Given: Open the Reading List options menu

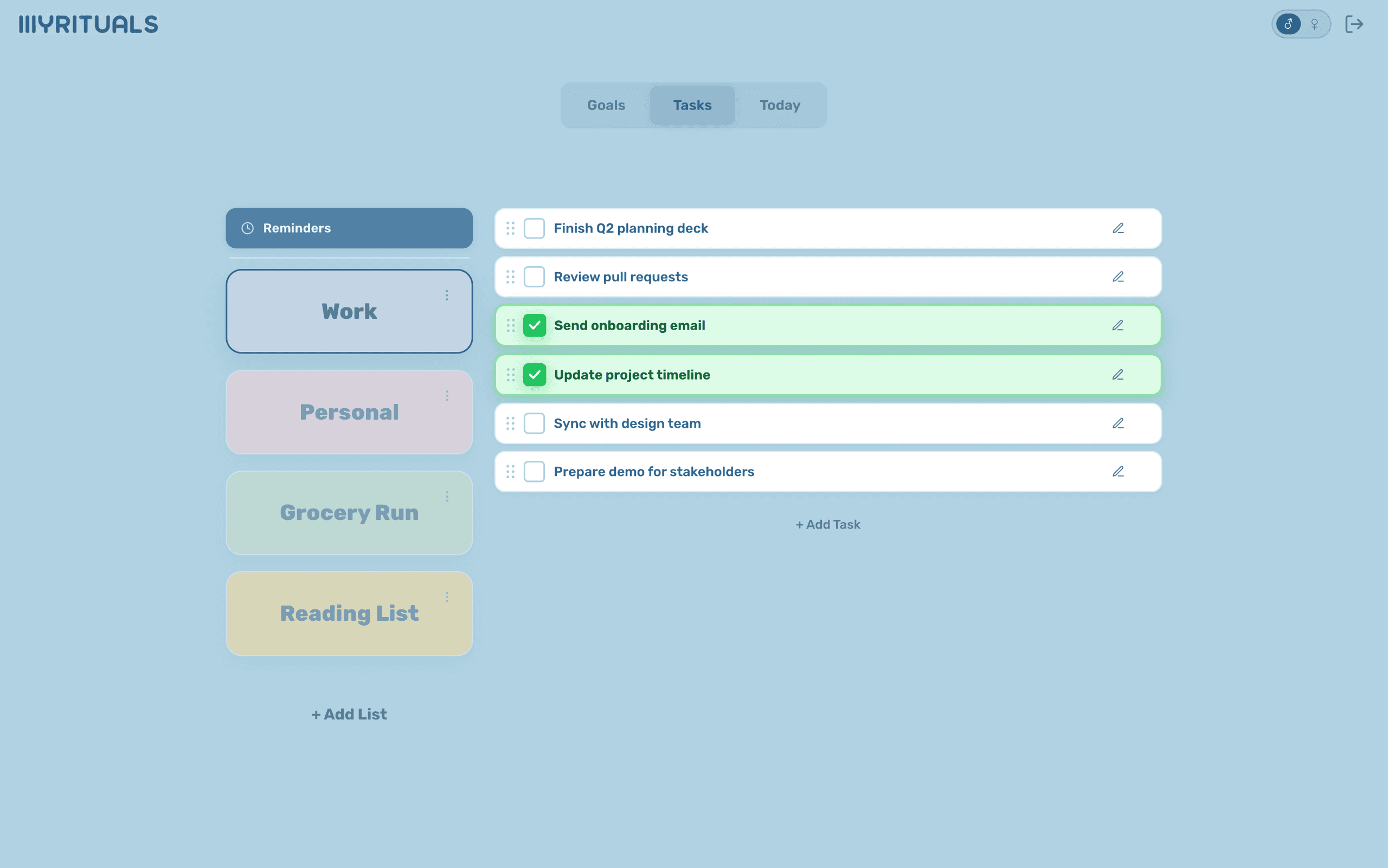Looking at the screenshot, I should coord(448,596).
